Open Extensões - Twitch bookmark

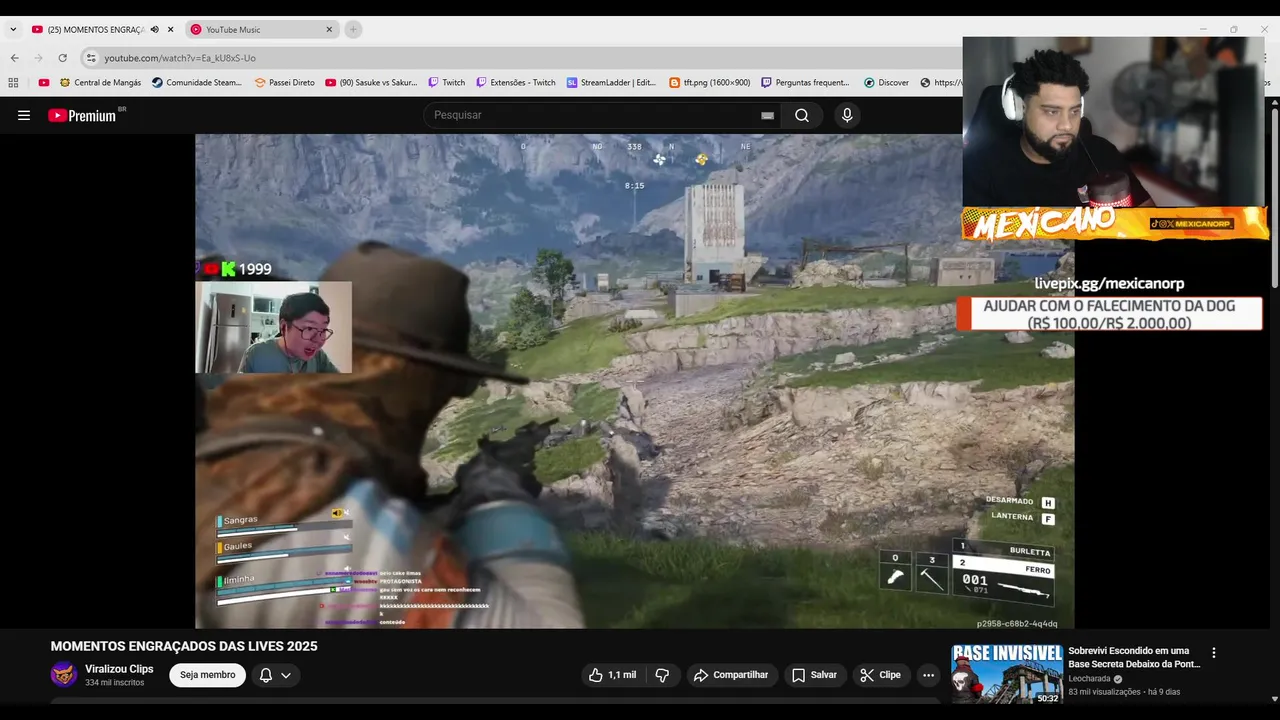pyautogui.click(x=515, y=83)
